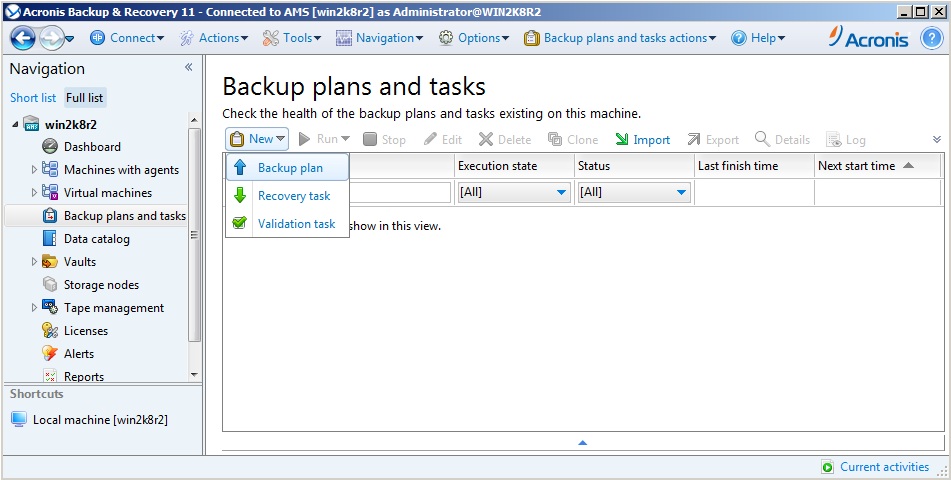Screen dimensions: 951x480
Task: Choose Validation task from New menu
Action: (x=287, y=224)
